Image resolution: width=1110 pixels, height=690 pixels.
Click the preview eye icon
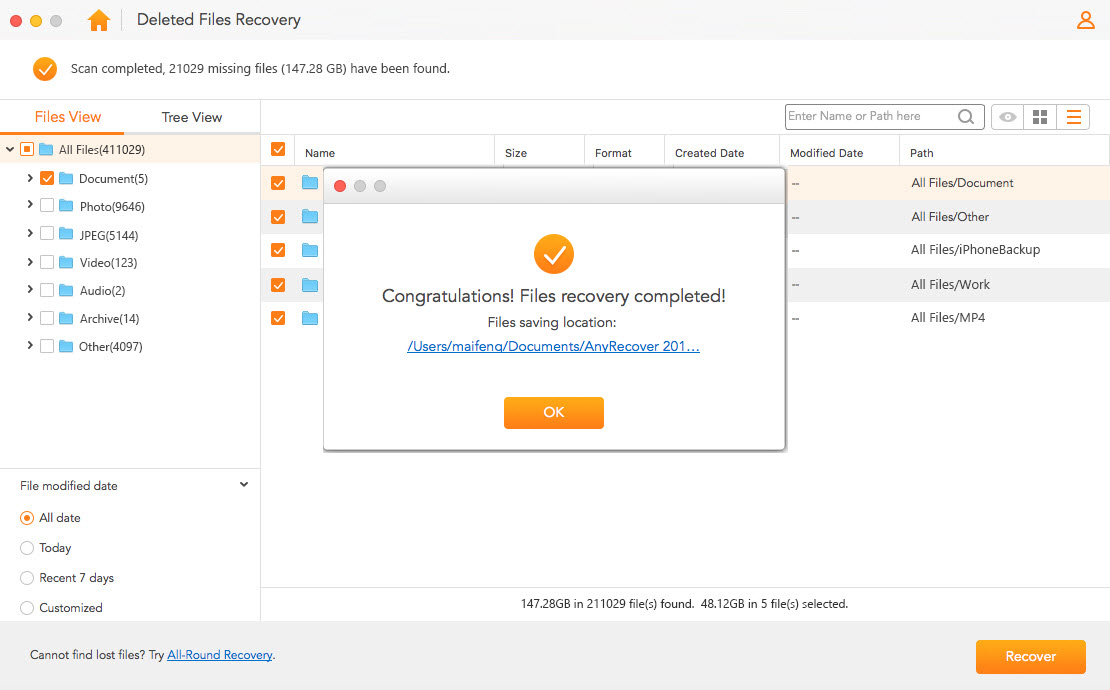pos(1007,116)
